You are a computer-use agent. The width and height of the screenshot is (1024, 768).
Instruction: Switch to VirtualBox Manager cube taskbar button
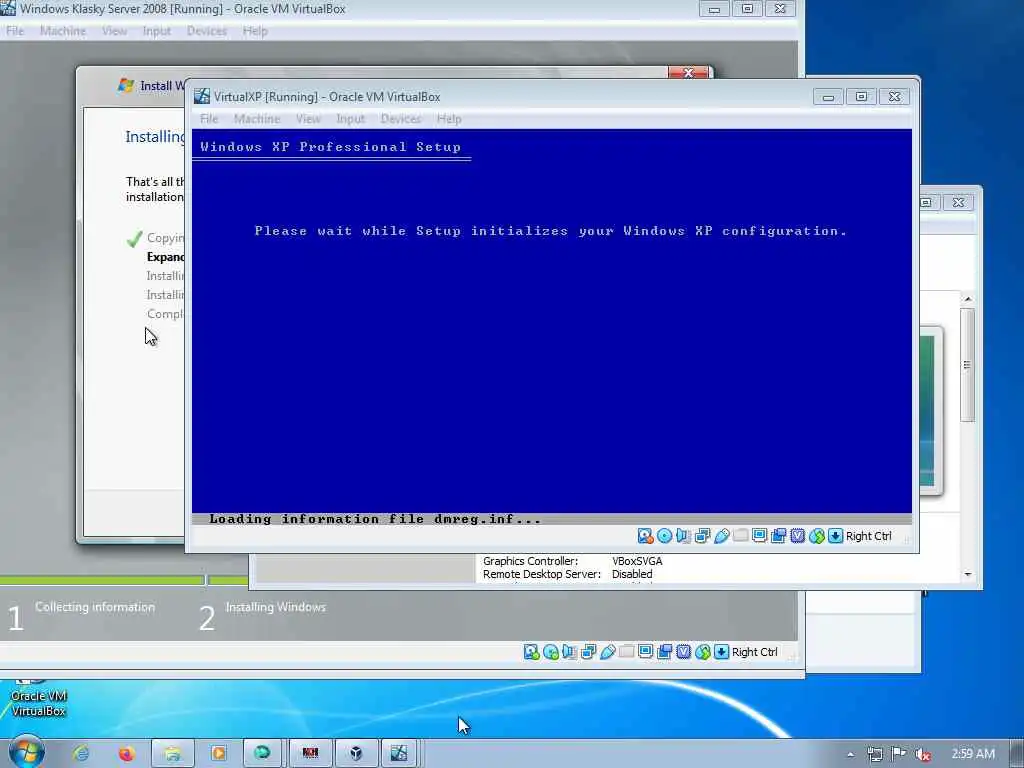click(x=356, y=753)
